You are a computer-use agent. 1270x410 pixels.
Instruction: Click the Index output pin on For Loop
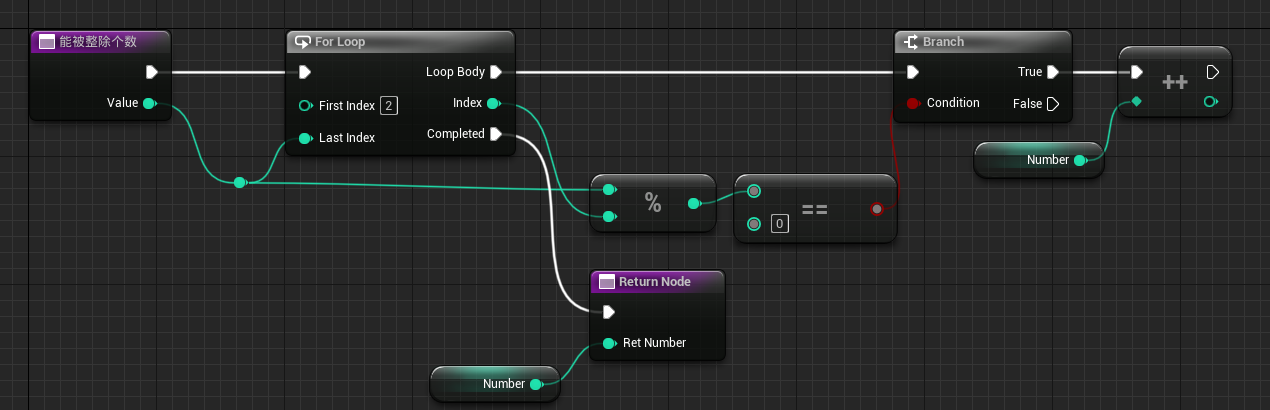[x=492, y=103]
